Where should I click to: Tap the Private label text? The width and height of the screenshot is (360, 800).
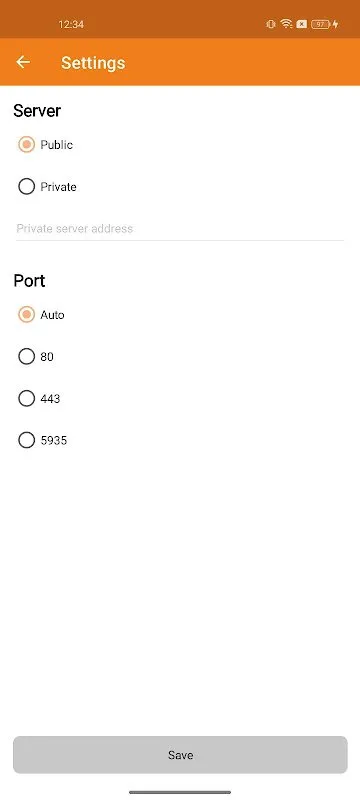pyautogui.click(x=59, y=187)
